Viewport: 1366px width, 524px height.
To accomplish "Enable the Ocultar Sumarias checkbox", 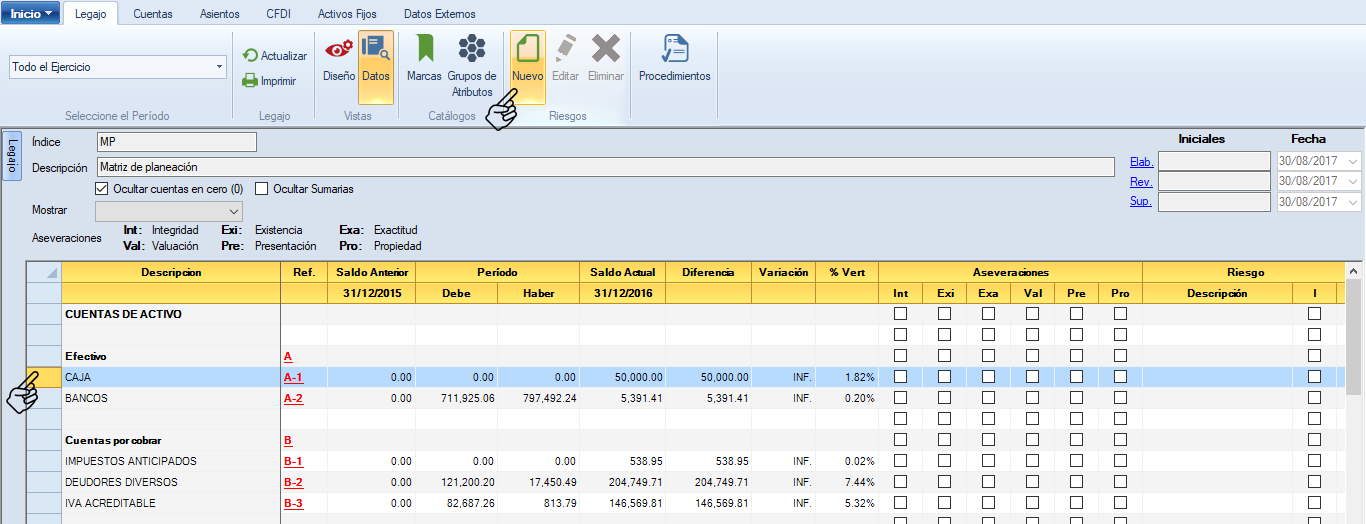I will point(262,189).
